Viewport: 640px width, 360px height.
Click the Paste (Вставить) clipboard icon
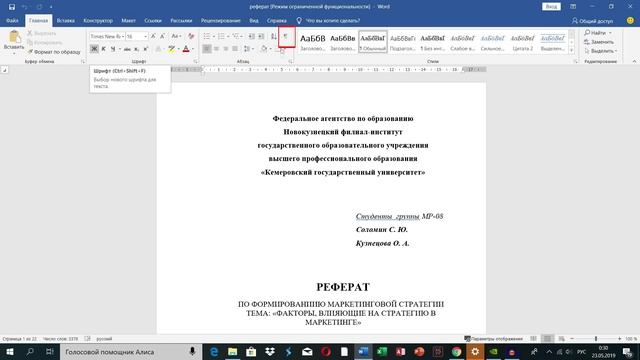[x=14, y=37]
